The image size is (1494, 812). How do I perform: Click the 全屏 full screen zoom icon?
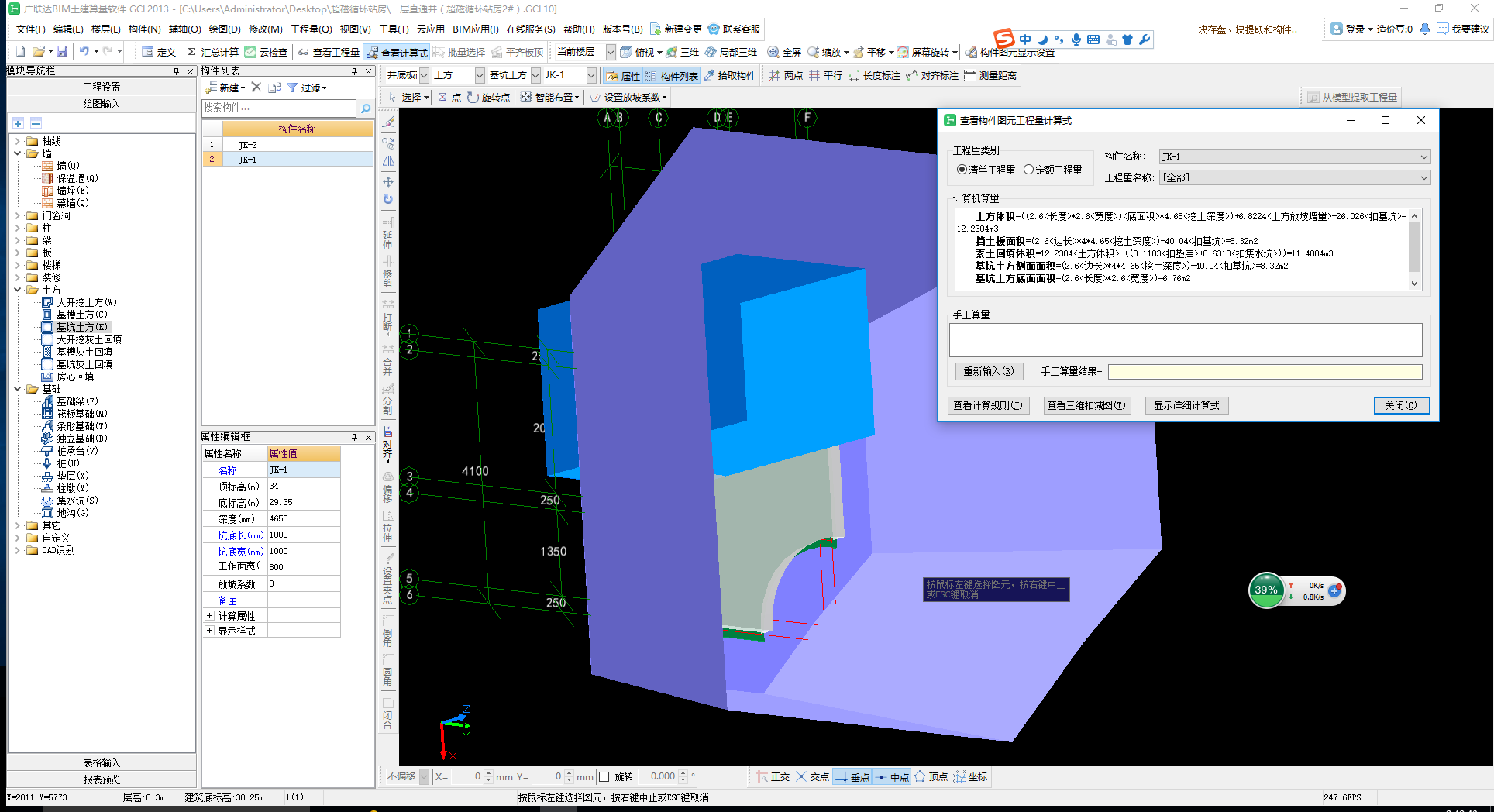pos(773,52)
